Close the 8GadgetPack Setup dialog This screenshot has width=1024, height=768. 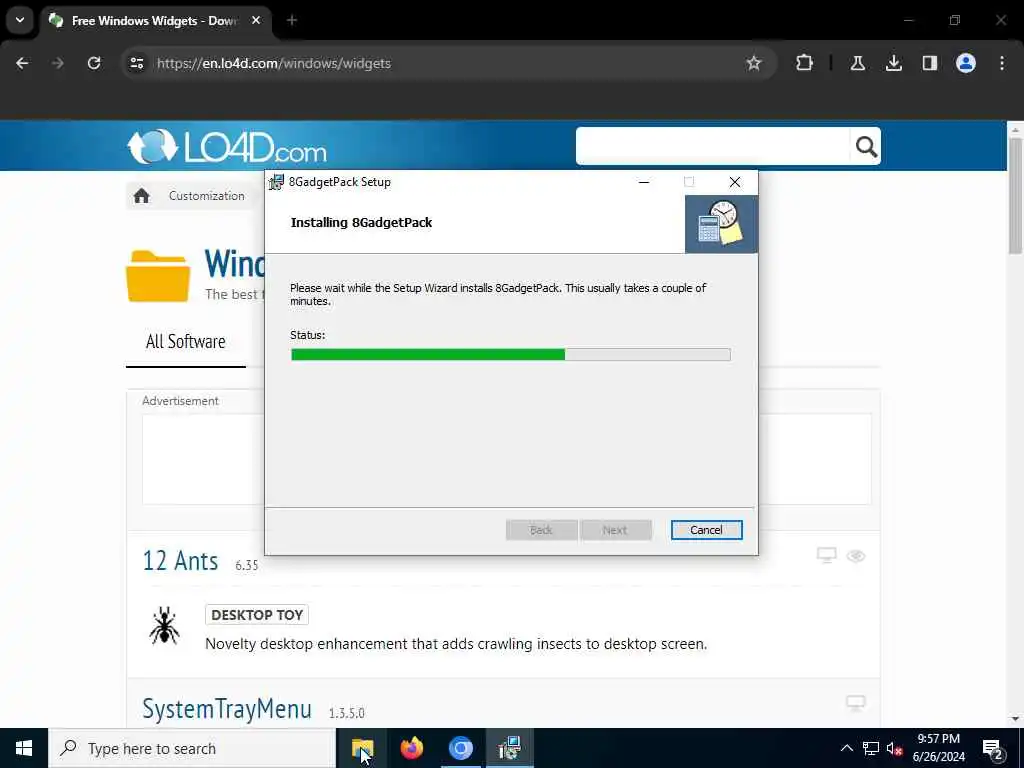[735, 182]
